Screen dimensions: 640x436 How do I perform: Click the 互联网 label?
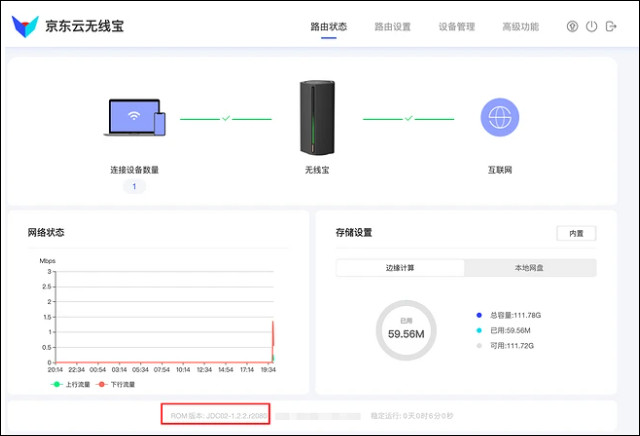[500, 170]
